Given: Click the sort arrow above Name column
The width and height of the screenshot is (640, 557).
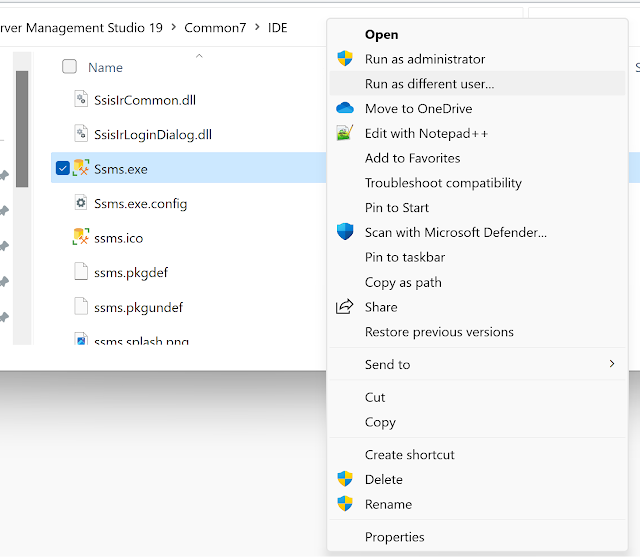Looking at the screenshot, I should click(199, 56).
